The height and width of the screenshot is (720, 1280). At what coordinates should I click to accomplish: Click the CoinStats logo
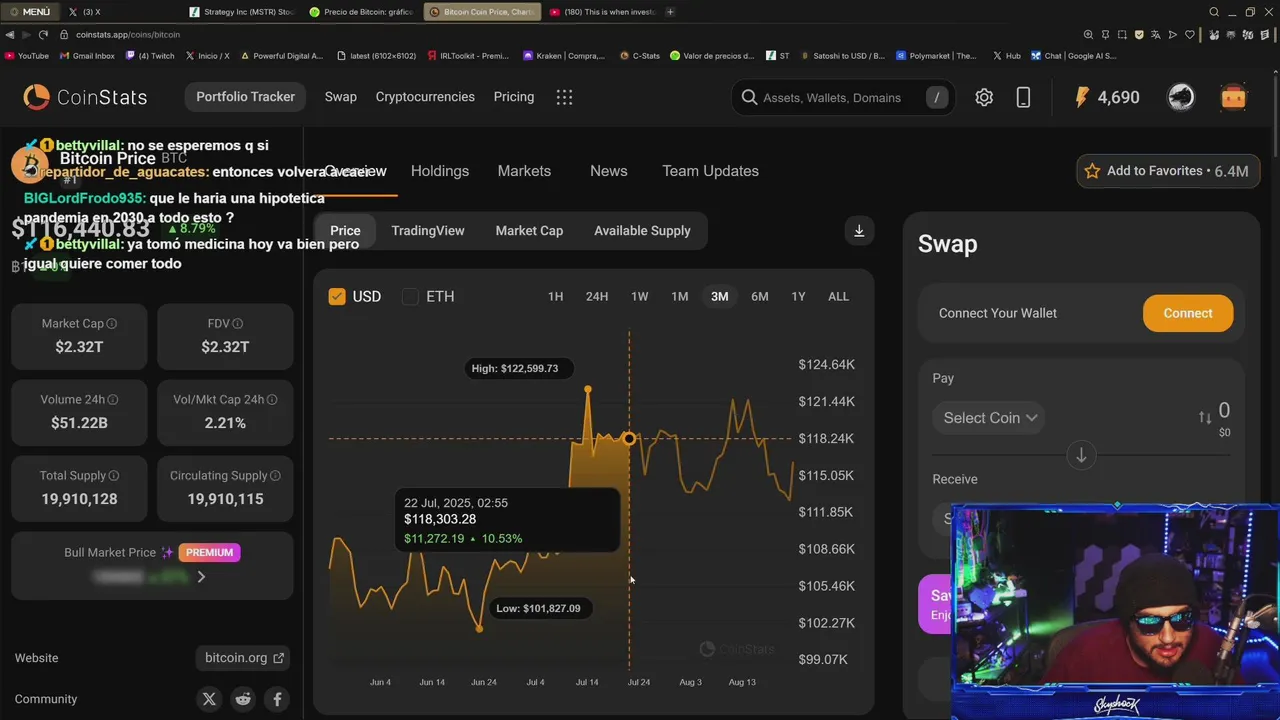pos(85,97)
